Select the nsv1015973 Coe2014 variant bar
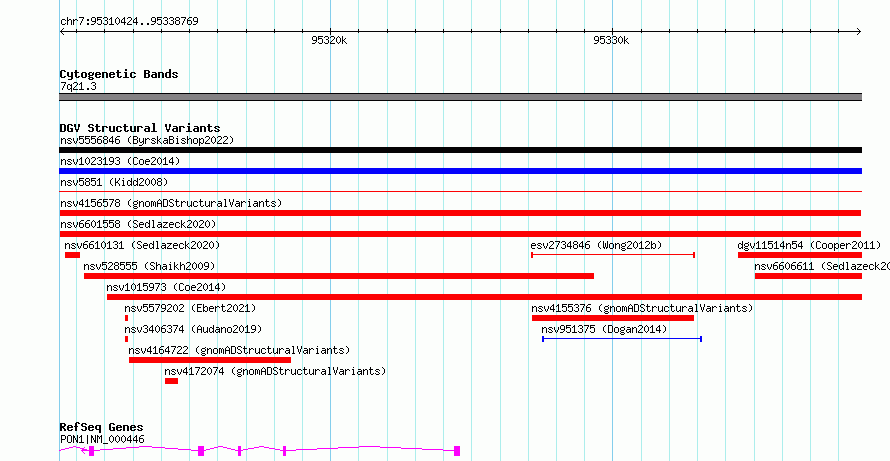This screenshot has width=890, height=461. (484, 297)
